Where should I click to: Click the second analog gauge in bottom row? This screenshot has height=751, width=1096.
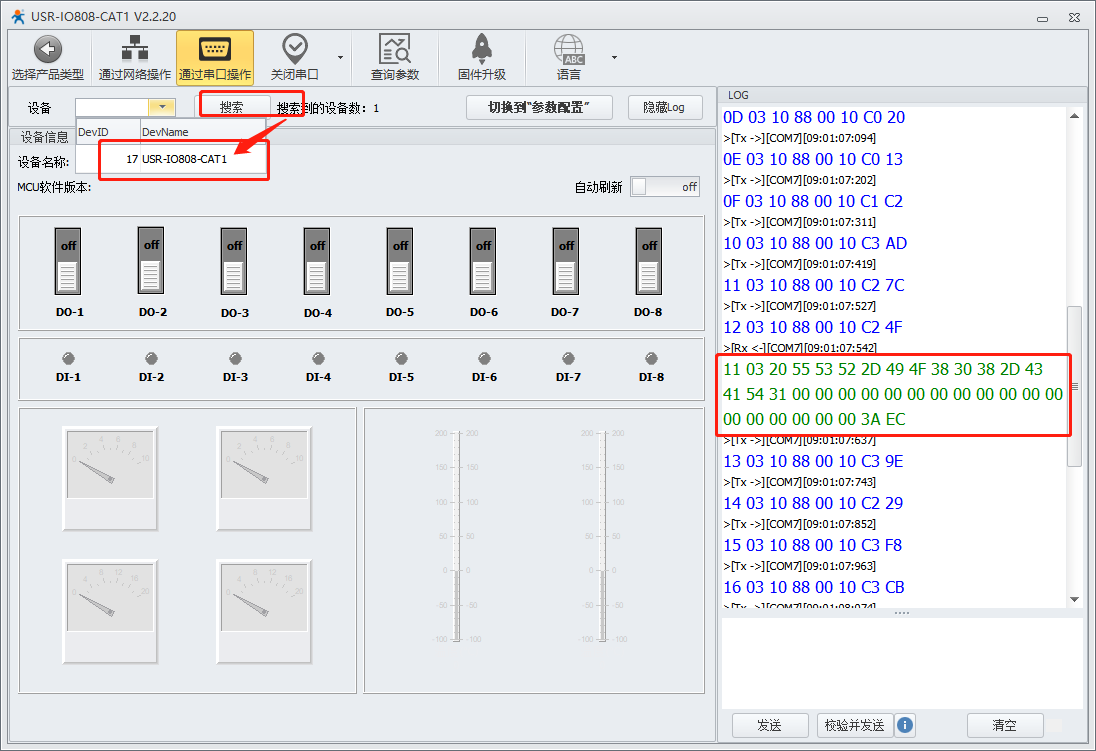coord(264,611)
